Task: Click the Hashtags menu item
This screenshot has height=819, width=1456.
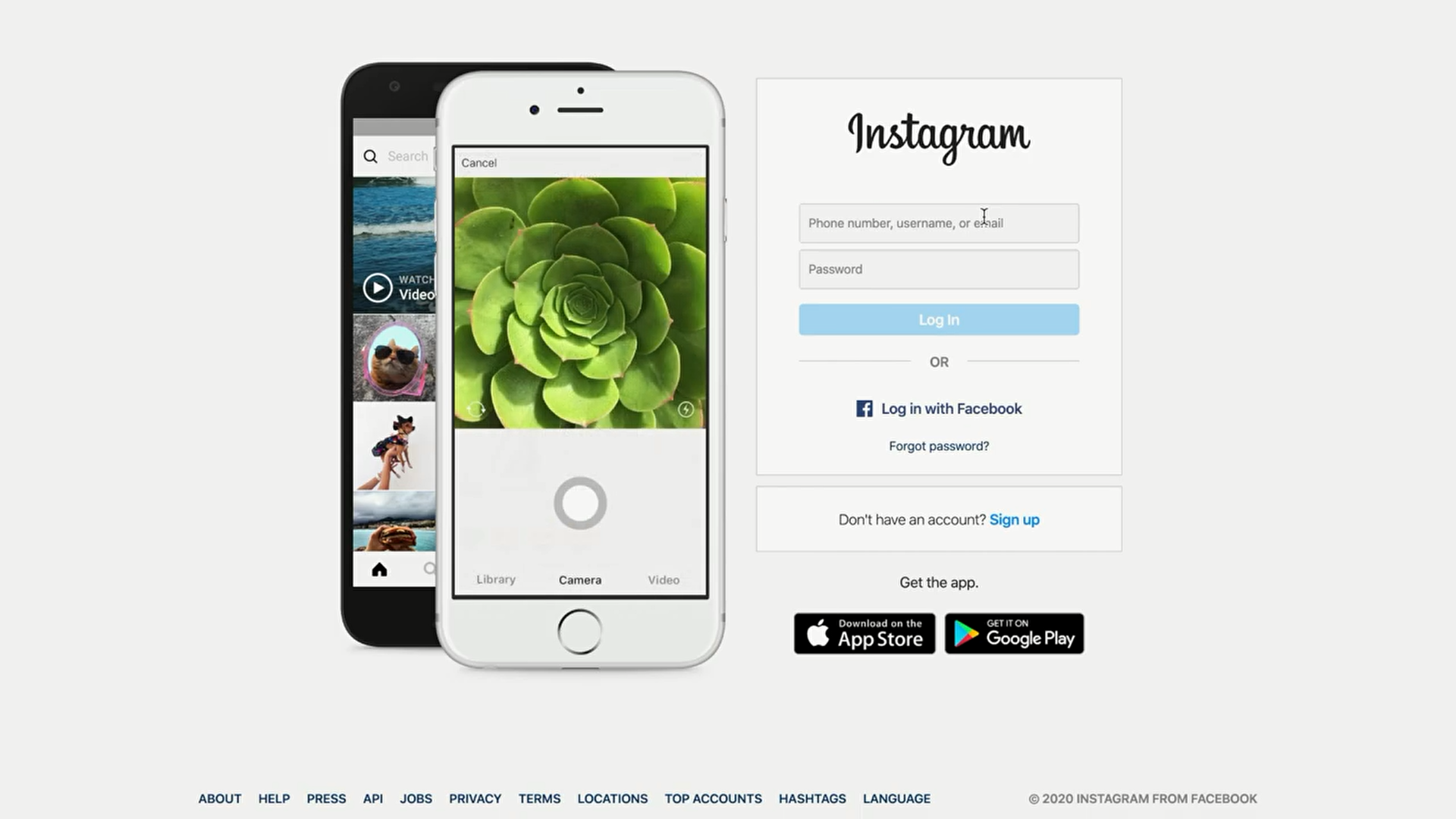Action: pyautogui.click(x=812, y=798)
